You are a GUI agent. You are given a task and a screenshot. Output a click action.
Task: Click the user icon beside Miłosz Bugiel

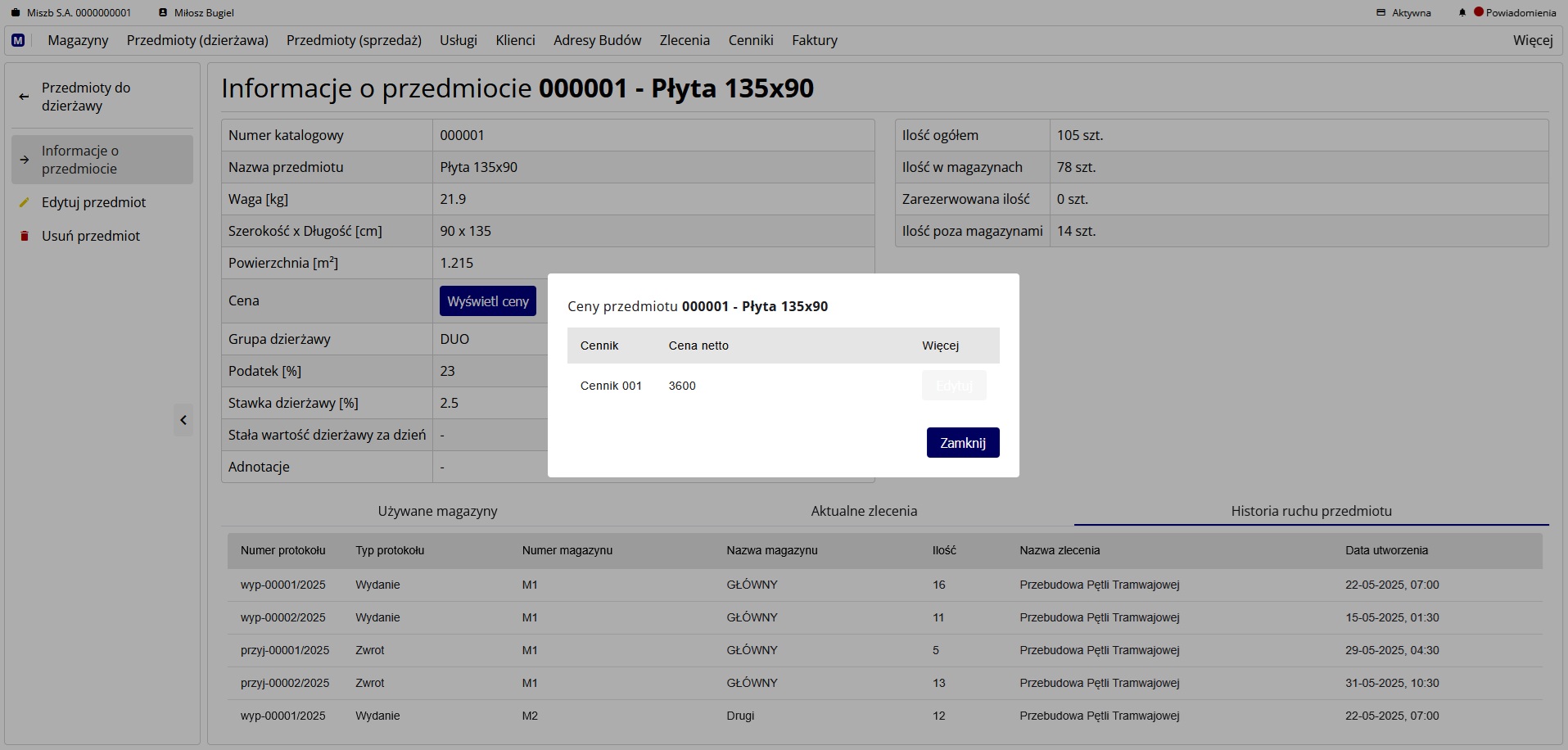click(163, 13)
